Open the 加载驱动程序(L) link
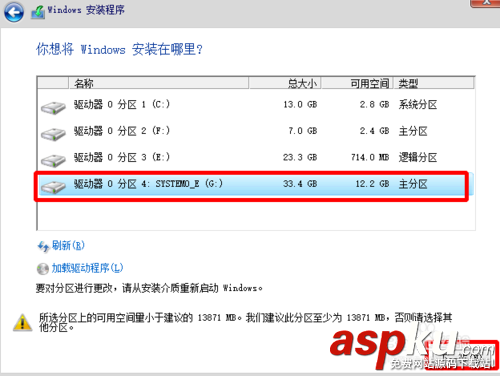500x376 pixels. click(x=87, y=268)
